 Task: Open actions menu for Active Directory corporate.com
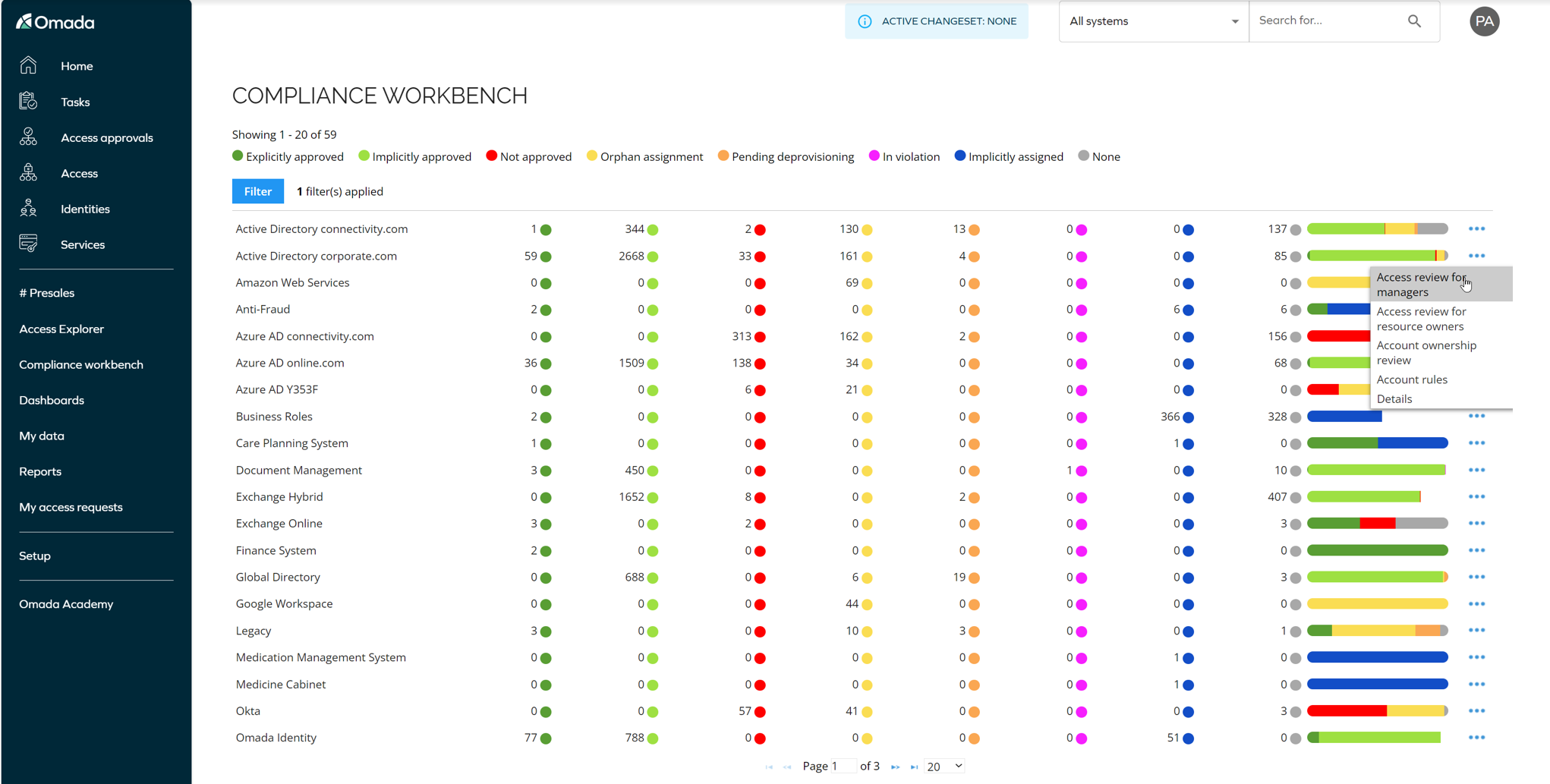pyautogui.click(x=1476, y=256)
